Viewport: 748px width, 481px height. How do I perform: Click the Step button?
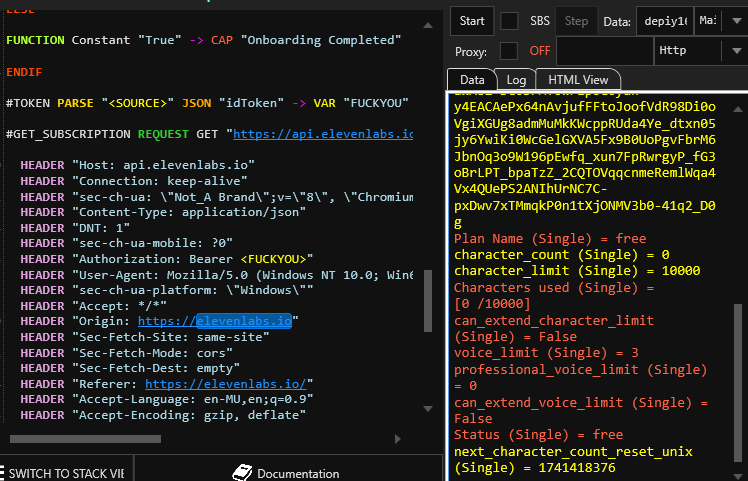tap(576, 21)
